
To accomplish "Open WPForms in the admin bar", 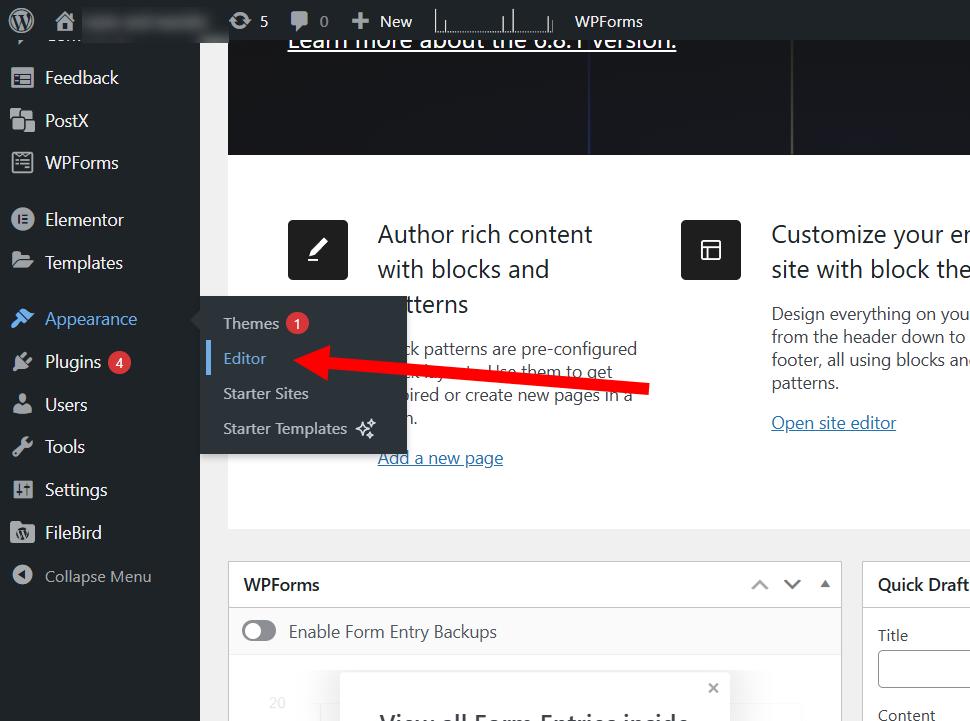I will pos(609,22).
